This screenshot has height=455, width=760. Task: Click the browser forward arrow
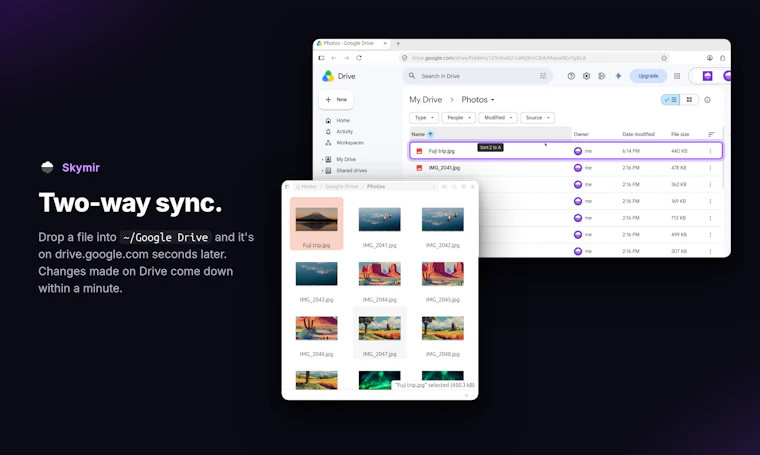point(346,58)
